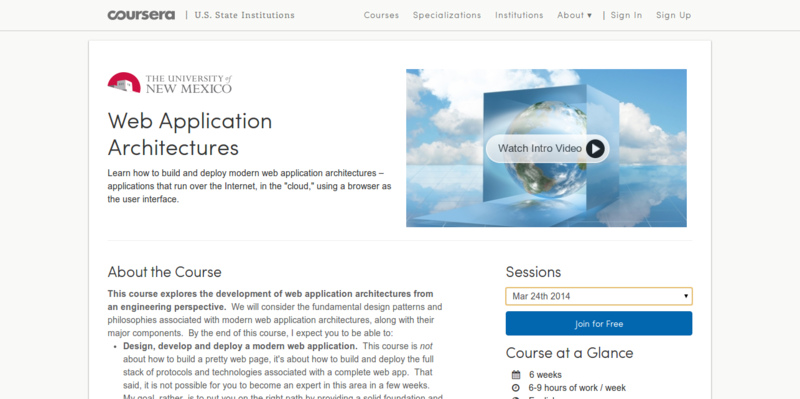Open the Sessions date dropdown

pyautogui.click(x=599, y=296)
